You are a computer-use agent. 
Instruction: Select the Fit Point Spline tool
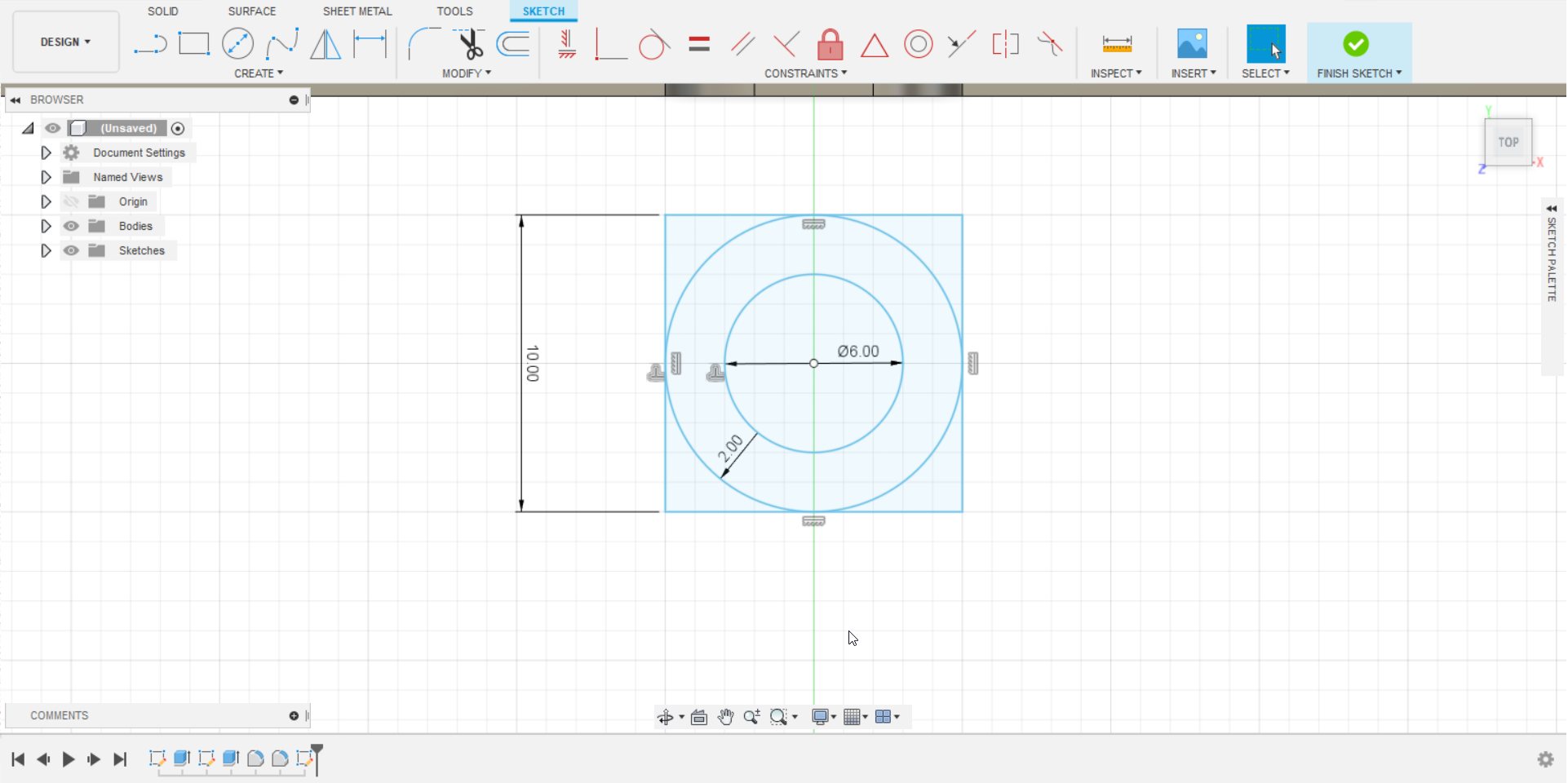tap(282, 44)
